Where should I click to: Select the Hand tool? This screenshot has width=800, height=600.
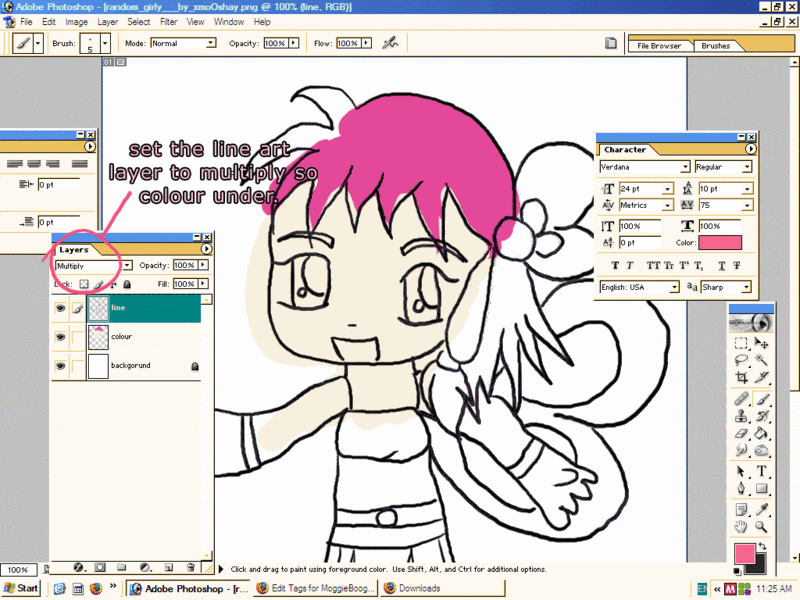point(741,527)
